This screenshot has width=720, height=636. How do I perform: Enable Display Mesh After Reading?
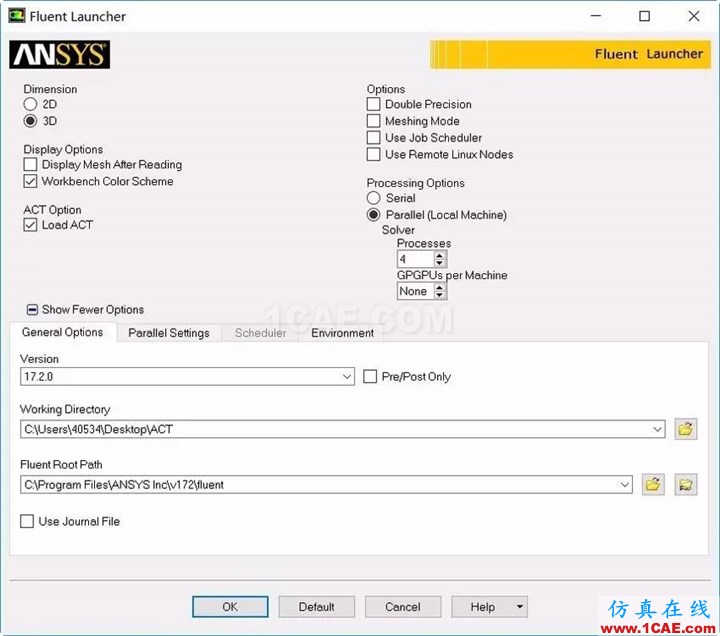point(30,164)
